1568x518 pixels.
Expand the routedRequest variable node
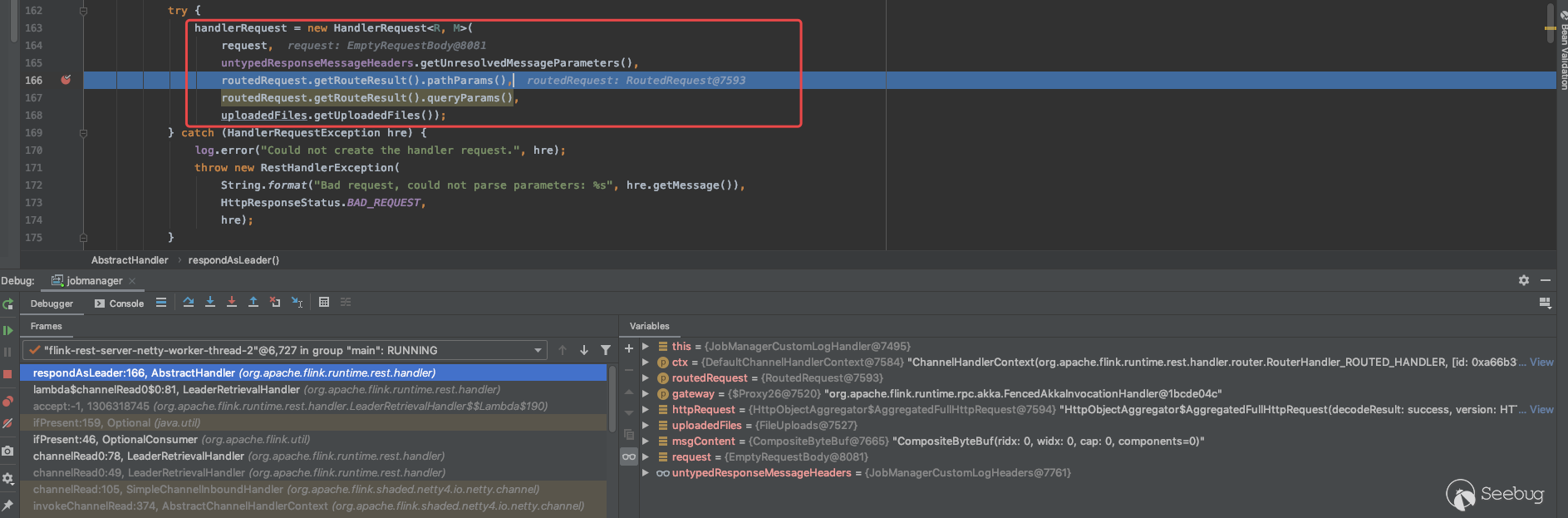tap(646, 378)
